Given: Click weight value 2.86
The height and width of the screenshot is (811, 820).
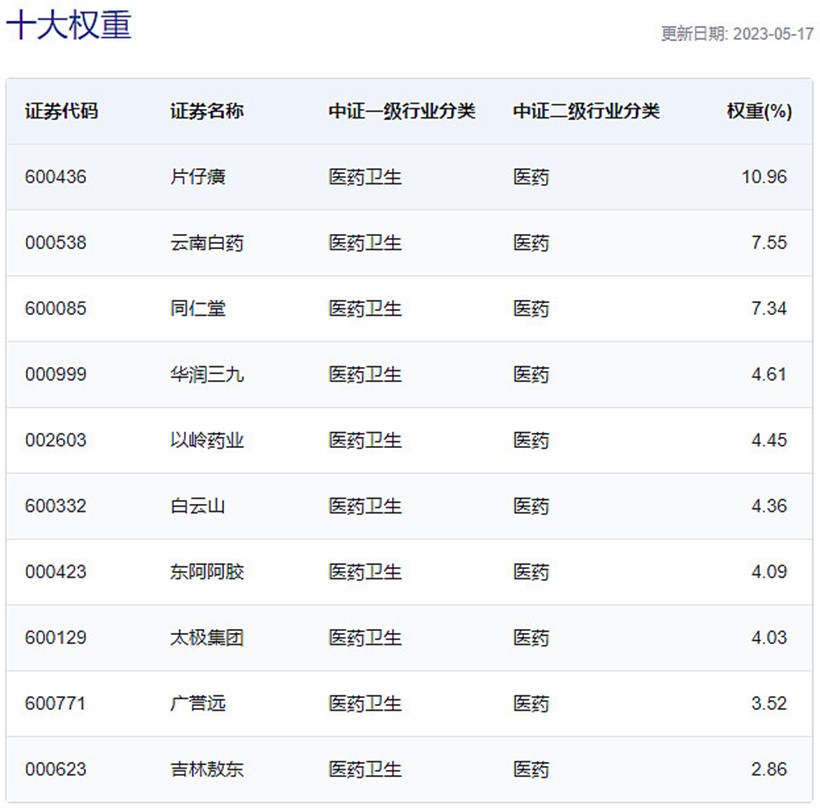Looking at the screenshot, I should 769,770.
